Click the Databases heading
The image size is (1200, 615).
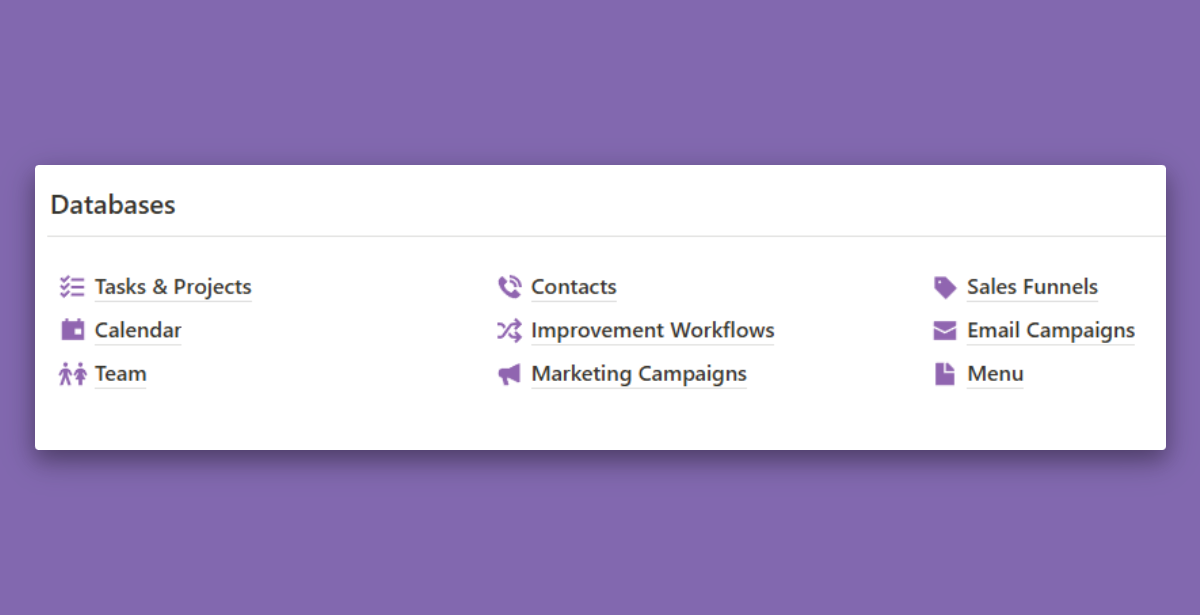pyautogui.click(x=113, y=205)
